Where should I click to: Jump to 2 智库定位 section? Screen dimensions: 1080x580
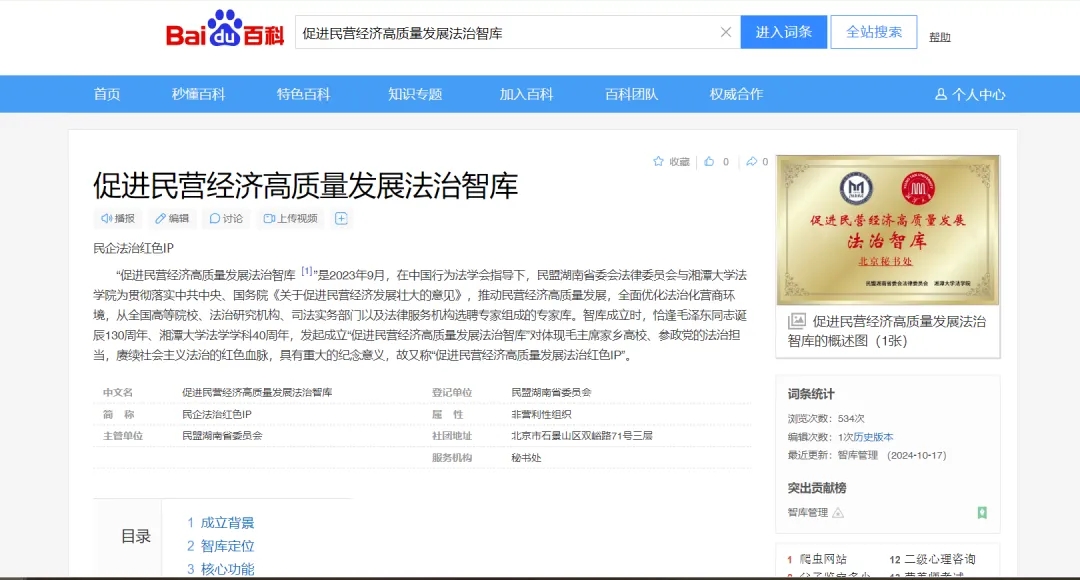click(220, 546)
